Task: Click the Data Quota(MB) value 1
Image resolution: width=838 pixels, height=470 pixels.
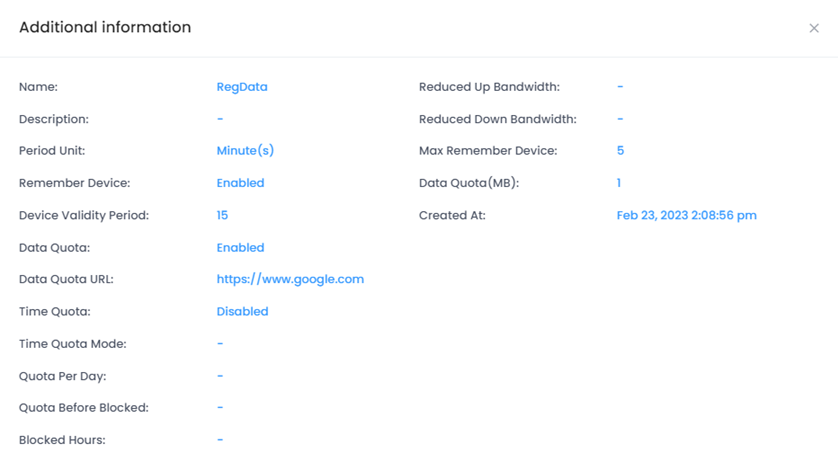Action: pos(619,183)
